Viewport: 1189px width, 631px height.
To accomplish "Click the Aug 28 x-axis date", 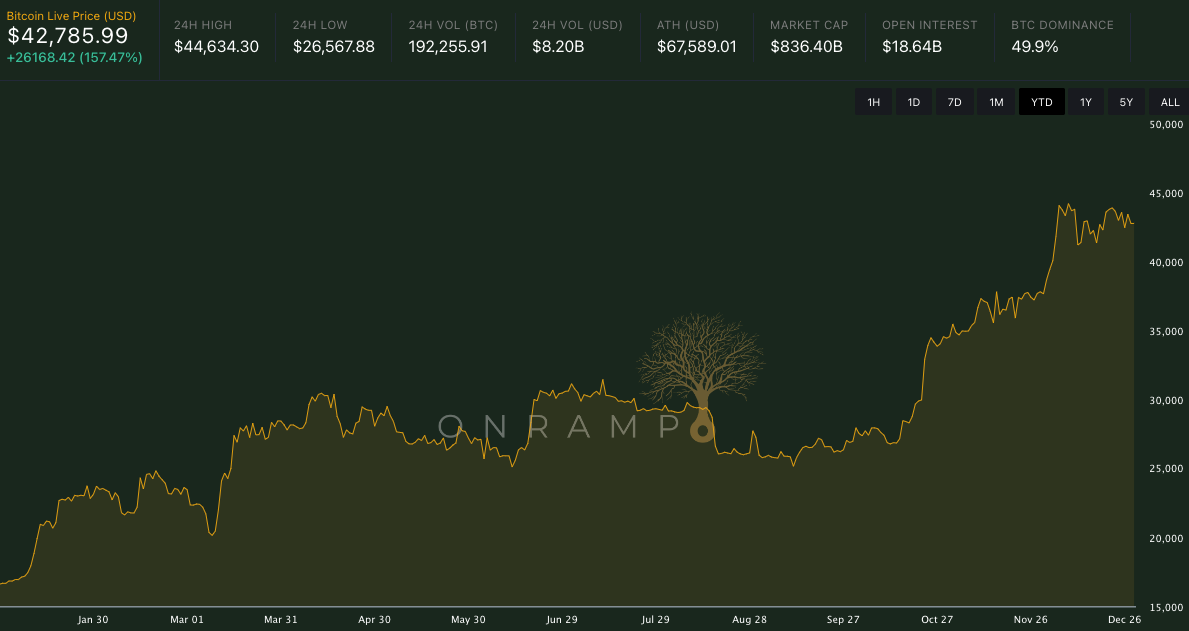I will pos(749,620).
